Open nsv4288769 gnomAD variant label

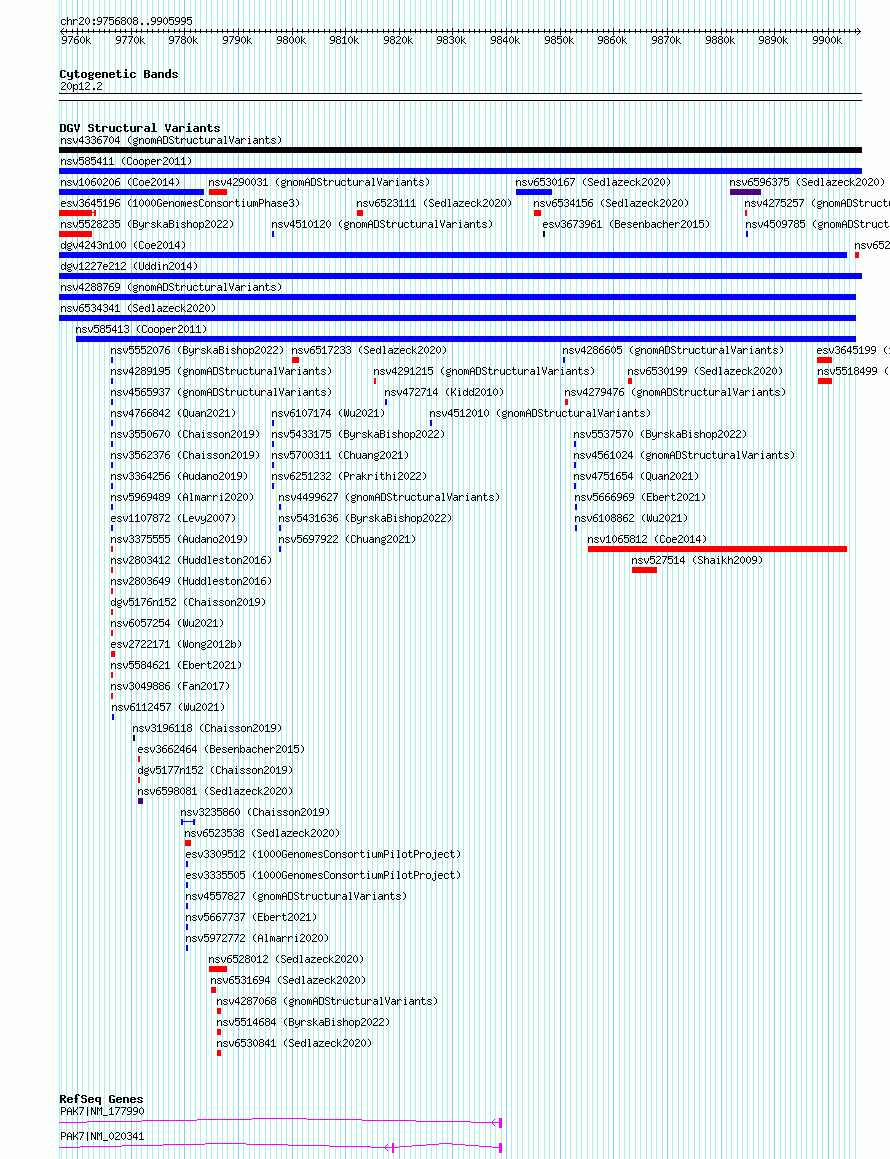pyautogui.click(x=171, y=287)
